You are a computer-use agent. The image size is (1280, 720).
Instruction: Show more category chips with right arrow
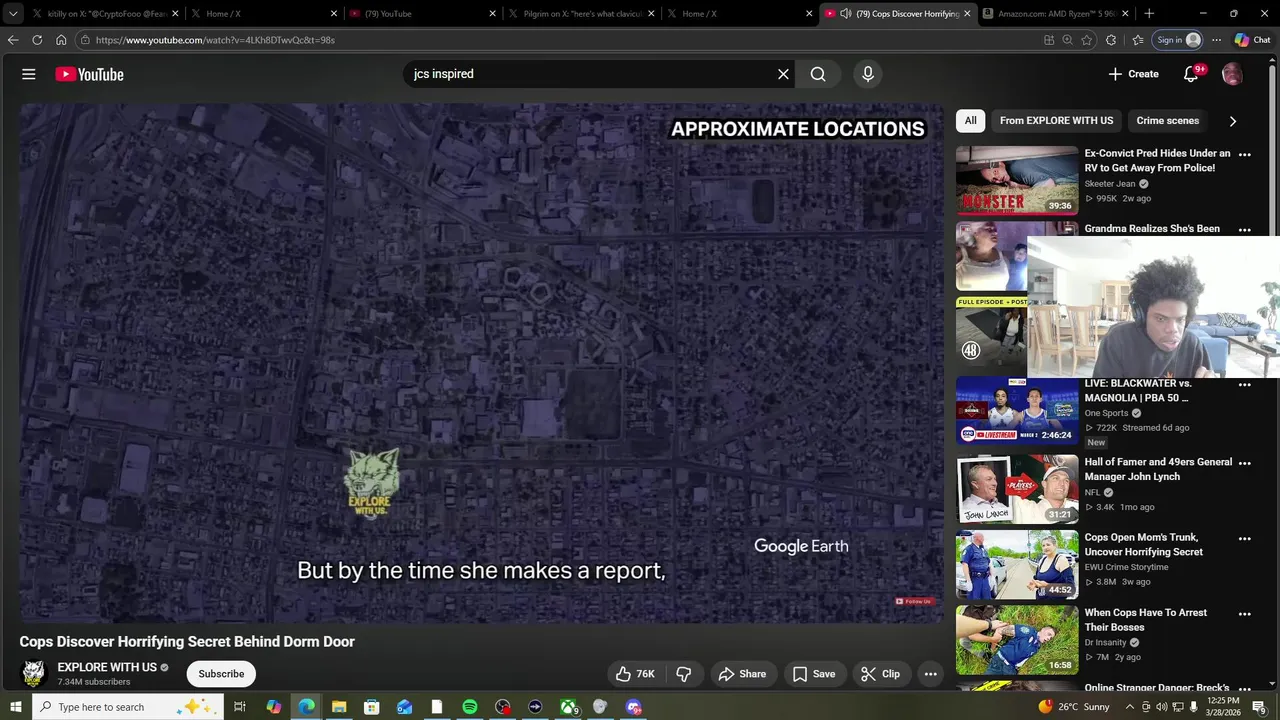1232,121
